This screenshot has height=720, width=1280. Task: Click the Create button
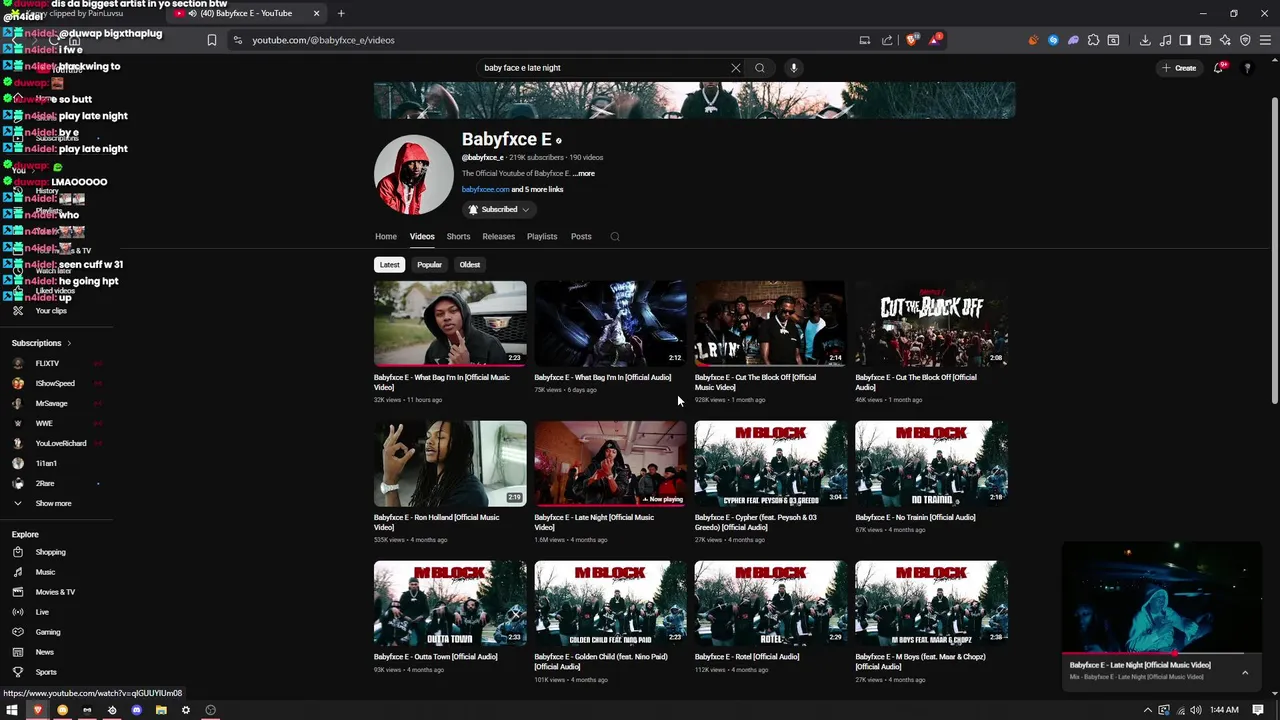point(1180,68)
